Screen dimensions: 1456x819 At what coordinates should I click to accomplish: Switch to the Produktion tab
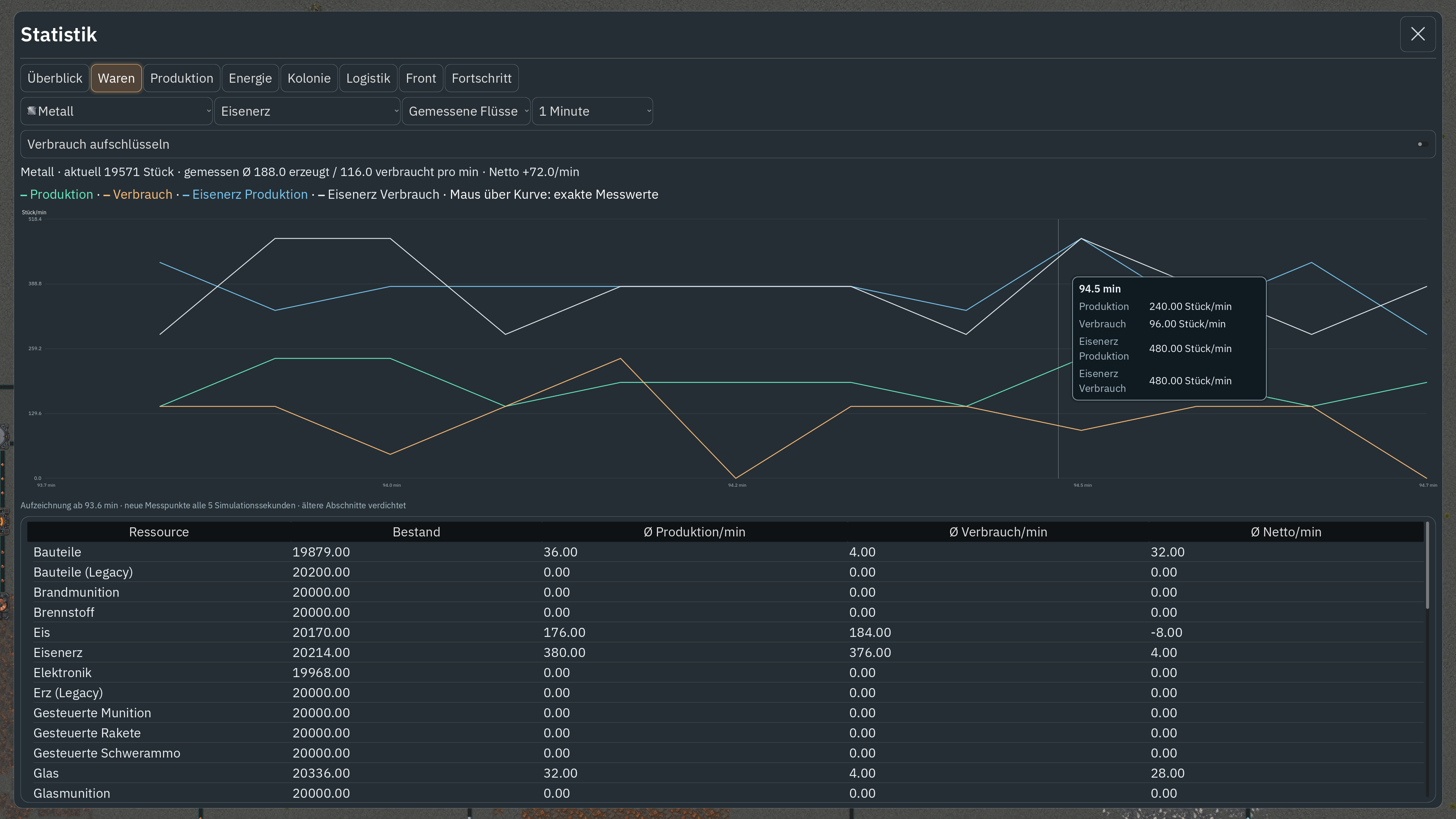181,78
